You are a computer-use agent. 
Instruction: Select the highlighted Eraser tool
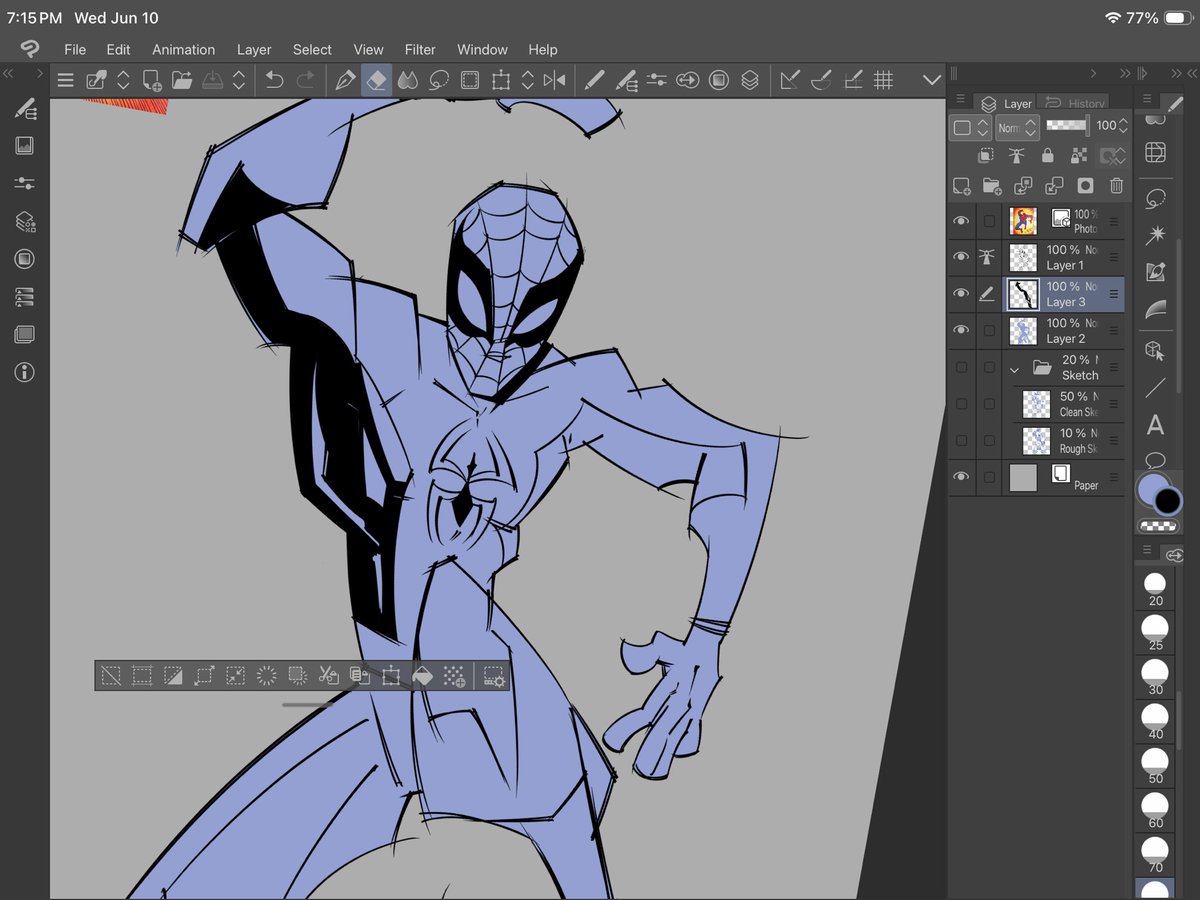(x=376, y=80)
